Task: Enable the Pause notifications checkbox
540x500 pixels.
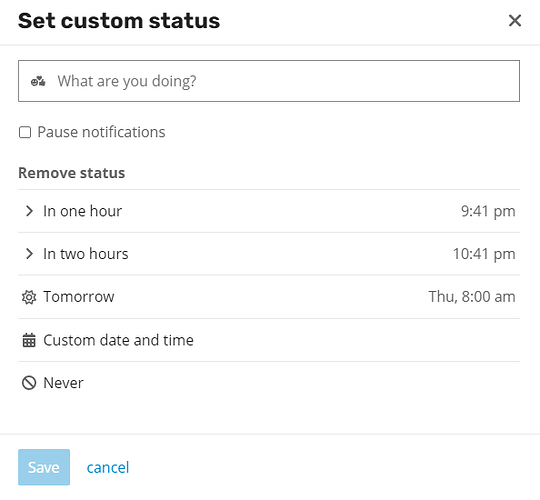Action: (x=25, y=132)
